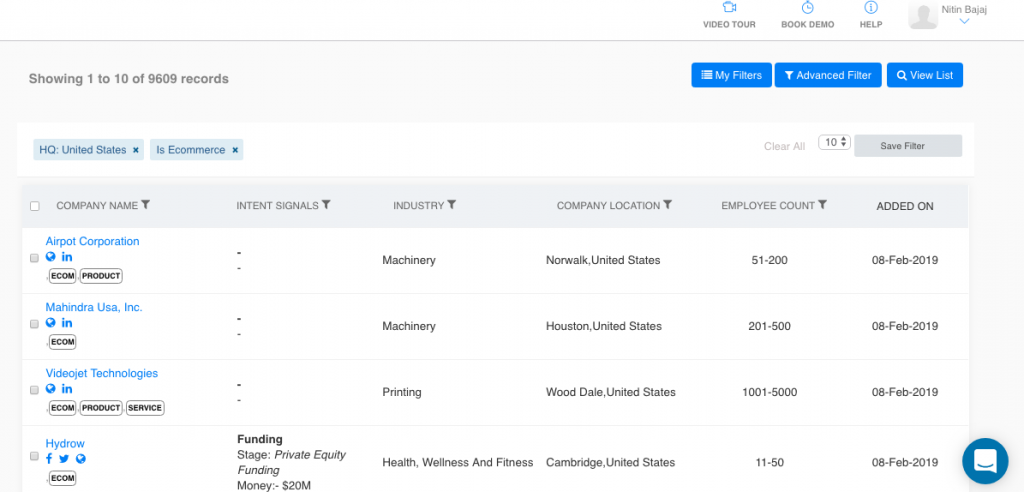Click the Norwalk,United States location cell

point(603,260)
